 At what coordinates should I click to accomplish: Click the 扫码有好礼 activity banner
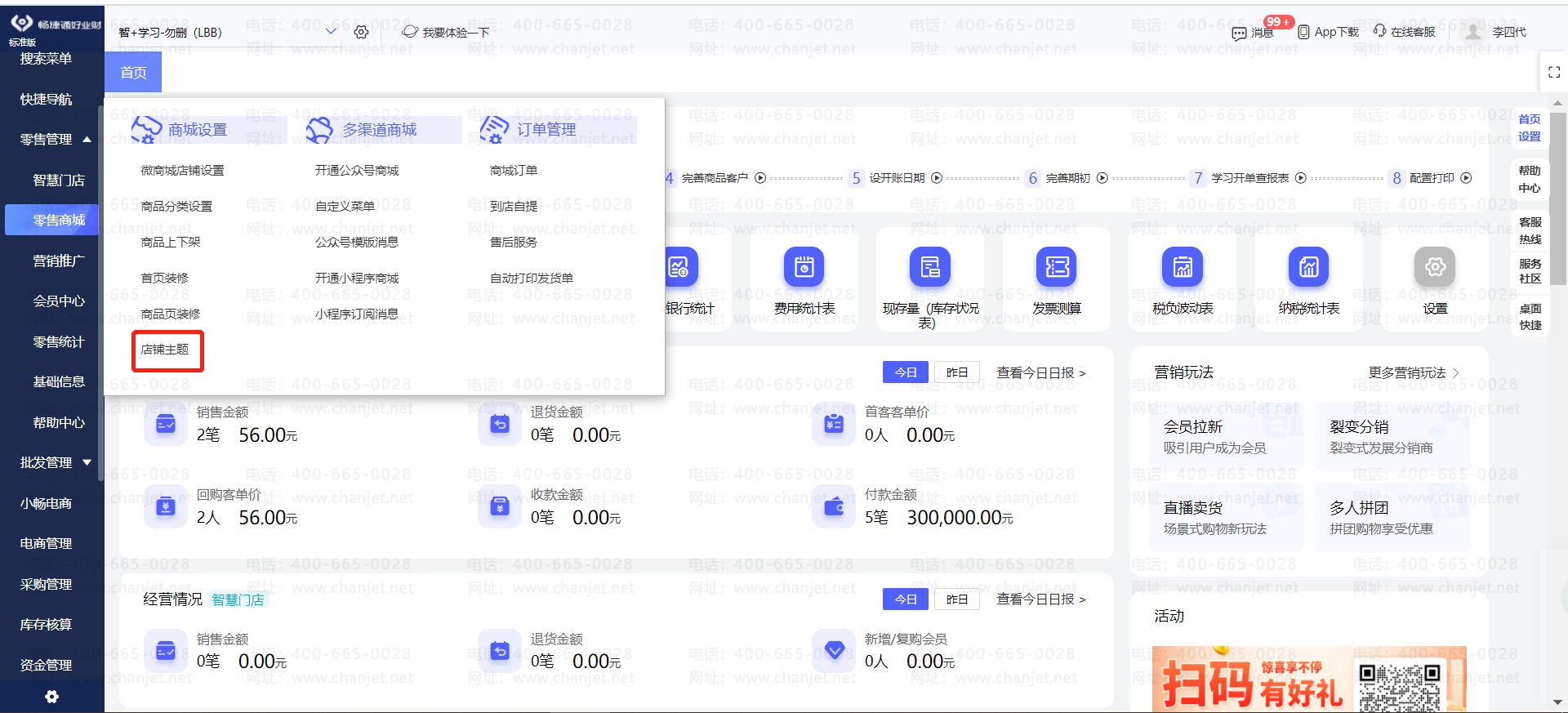point(1309,679)
